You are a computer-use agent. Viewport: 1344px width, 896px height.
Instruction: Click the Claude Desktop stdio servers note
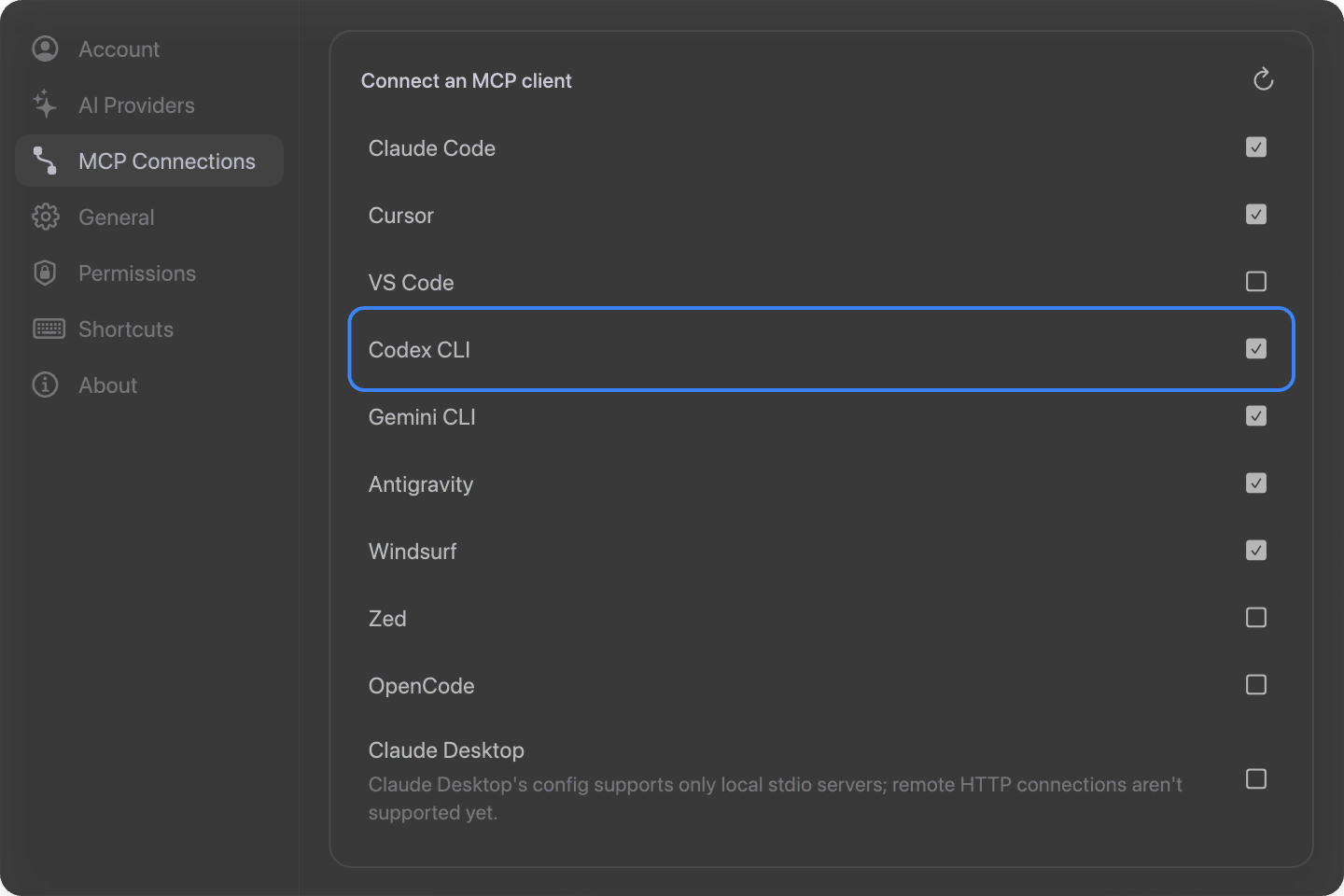(x=775, y=799)
